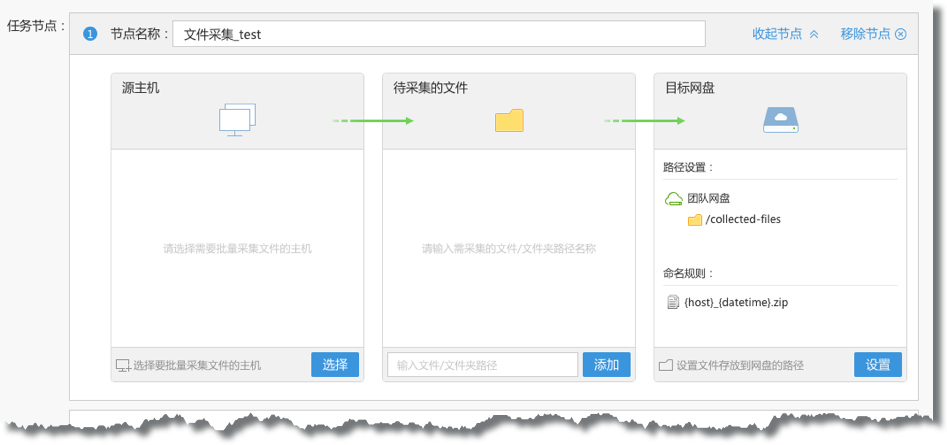Click the green team netdisk cloud icon
Image resolution: width=947 pixels, height=445 pixels.
(673, 199)
